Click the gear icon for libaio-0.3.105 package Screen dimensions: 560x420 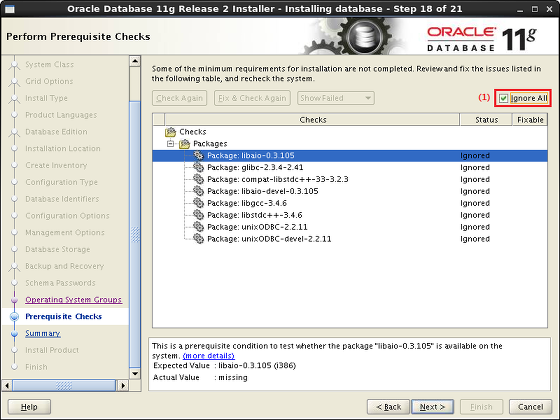click(x=198, y=155)
